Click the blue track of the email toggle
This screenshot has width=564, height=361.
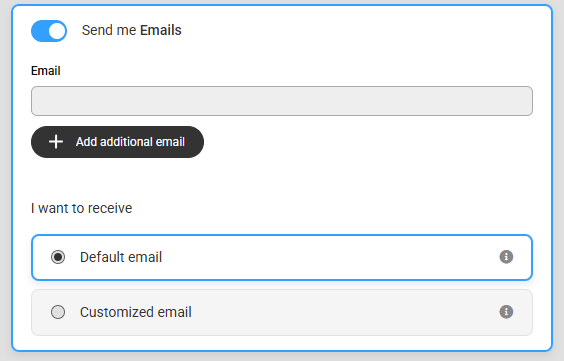(x=40, y=31)
